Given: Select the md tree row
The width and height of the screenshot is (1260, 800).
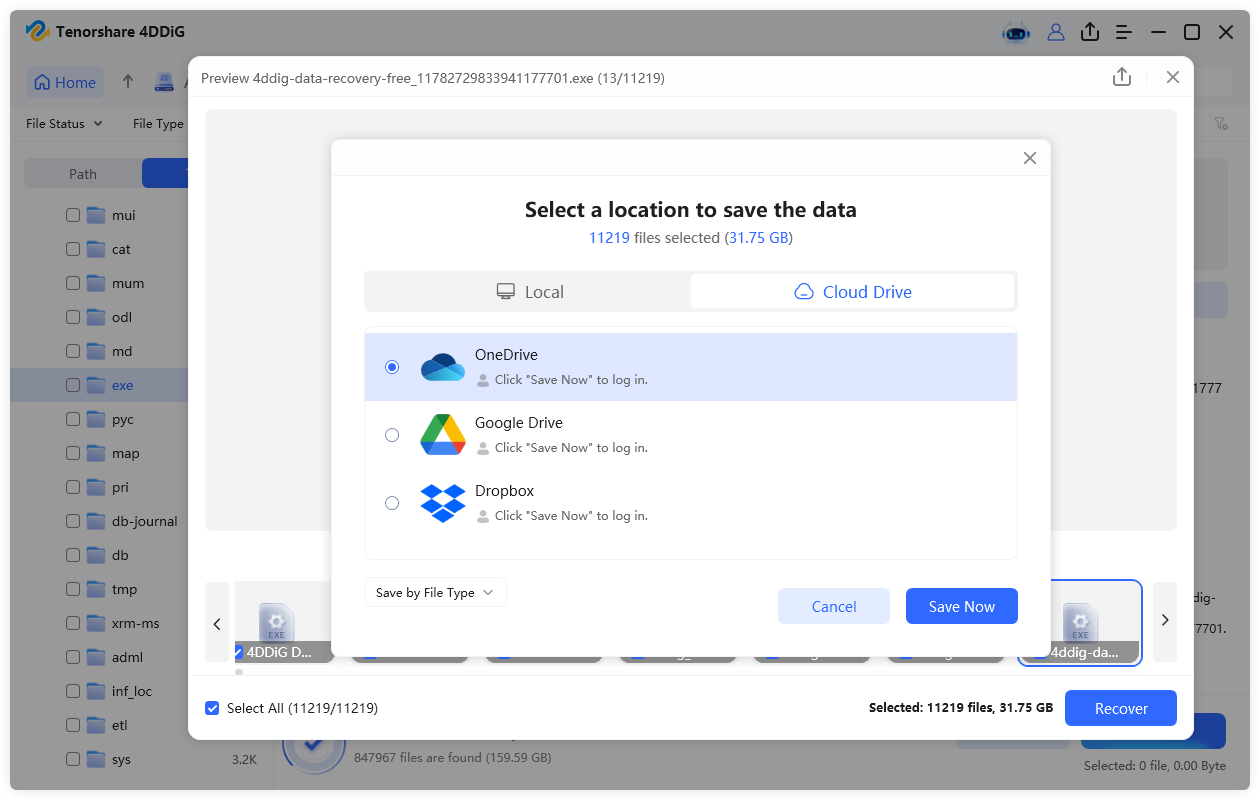Looking at the screenshot, I should pos(100,351).
